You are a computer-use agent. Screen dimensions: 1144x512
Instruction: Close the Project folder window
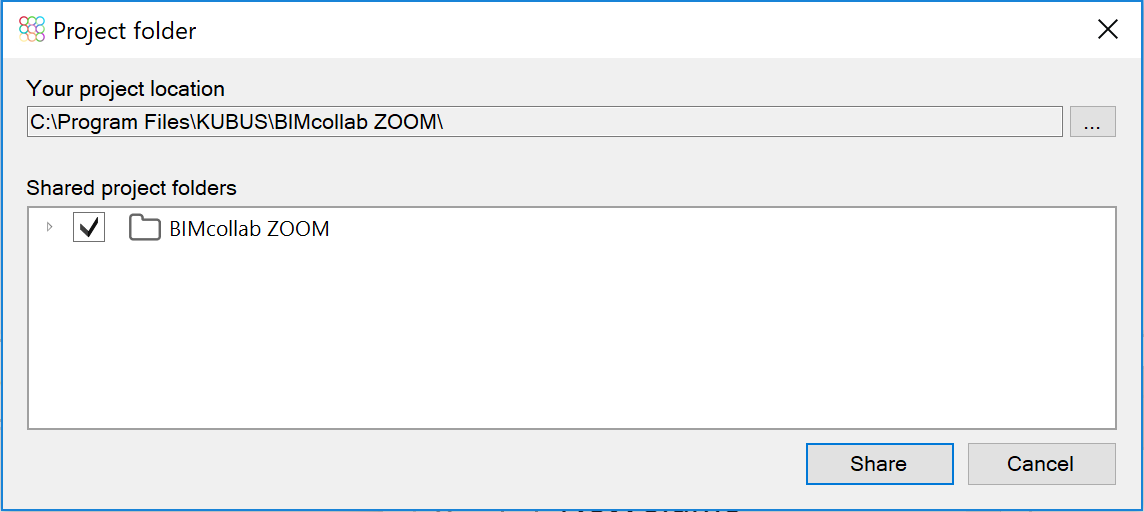point(1108,30)
